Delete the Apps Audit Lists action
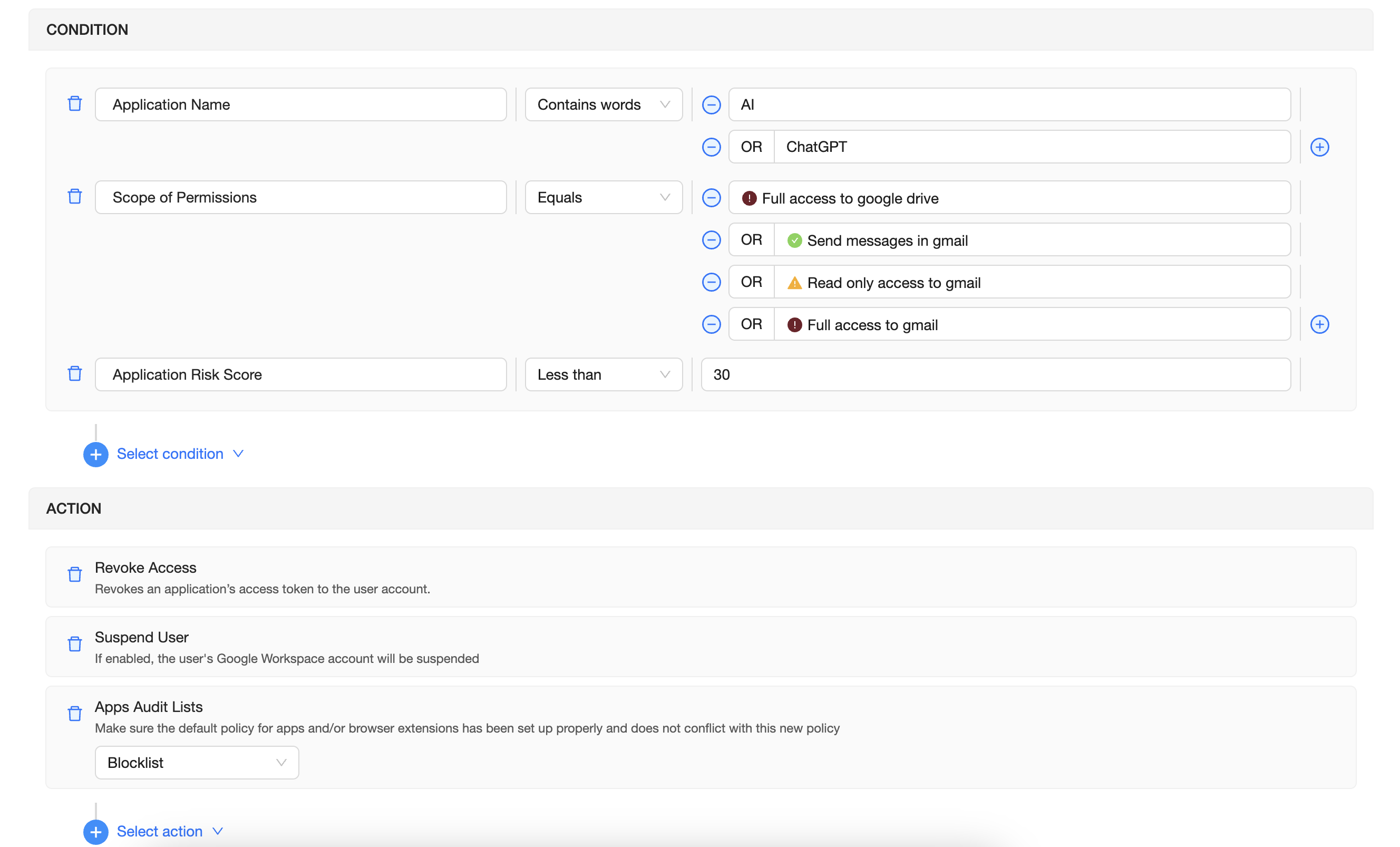Viewport: 1400px width, 847px height. click(x=74, y=714)
